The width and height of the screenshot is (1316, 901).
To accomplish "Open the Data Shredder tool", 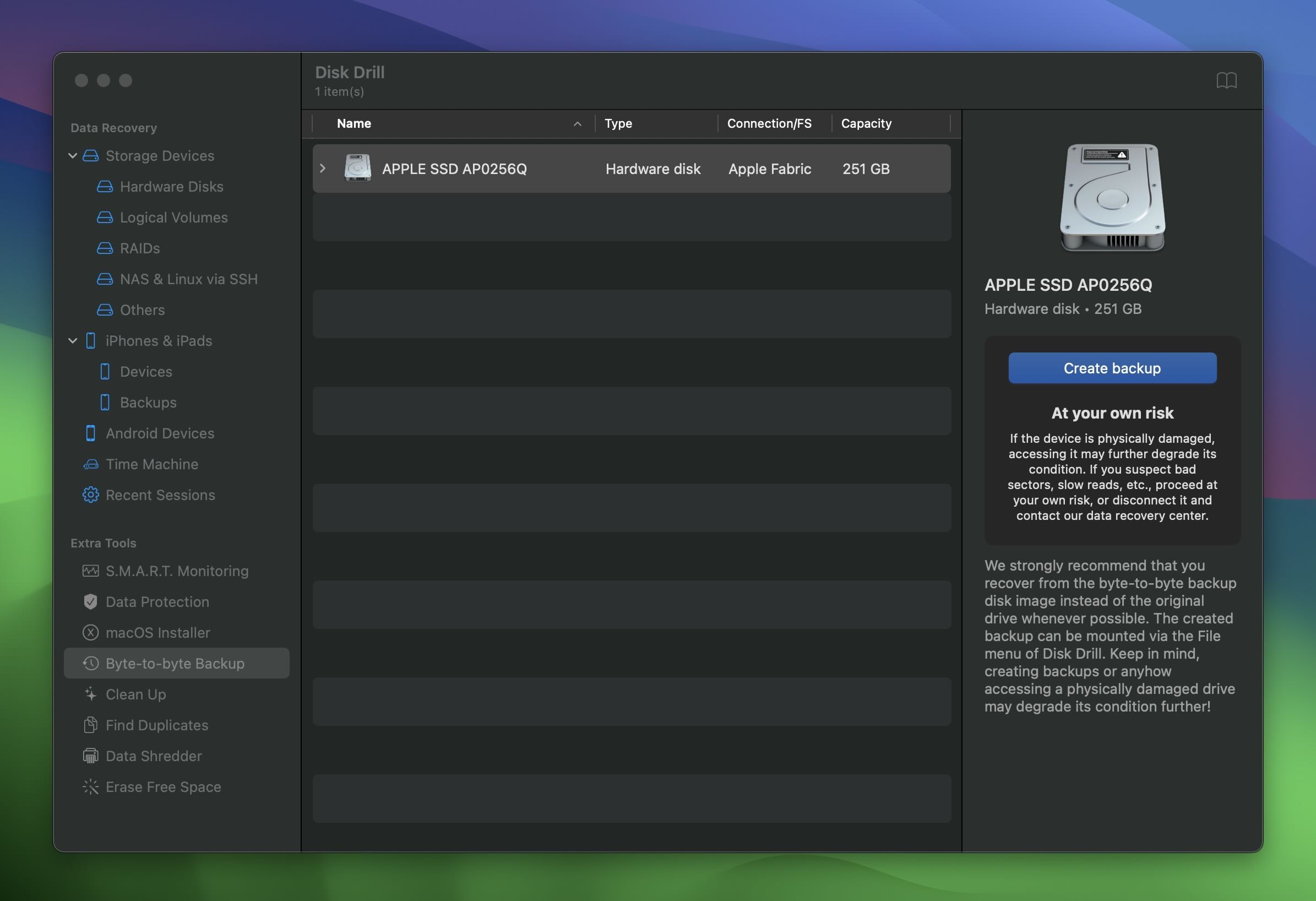I will [154, 756].
